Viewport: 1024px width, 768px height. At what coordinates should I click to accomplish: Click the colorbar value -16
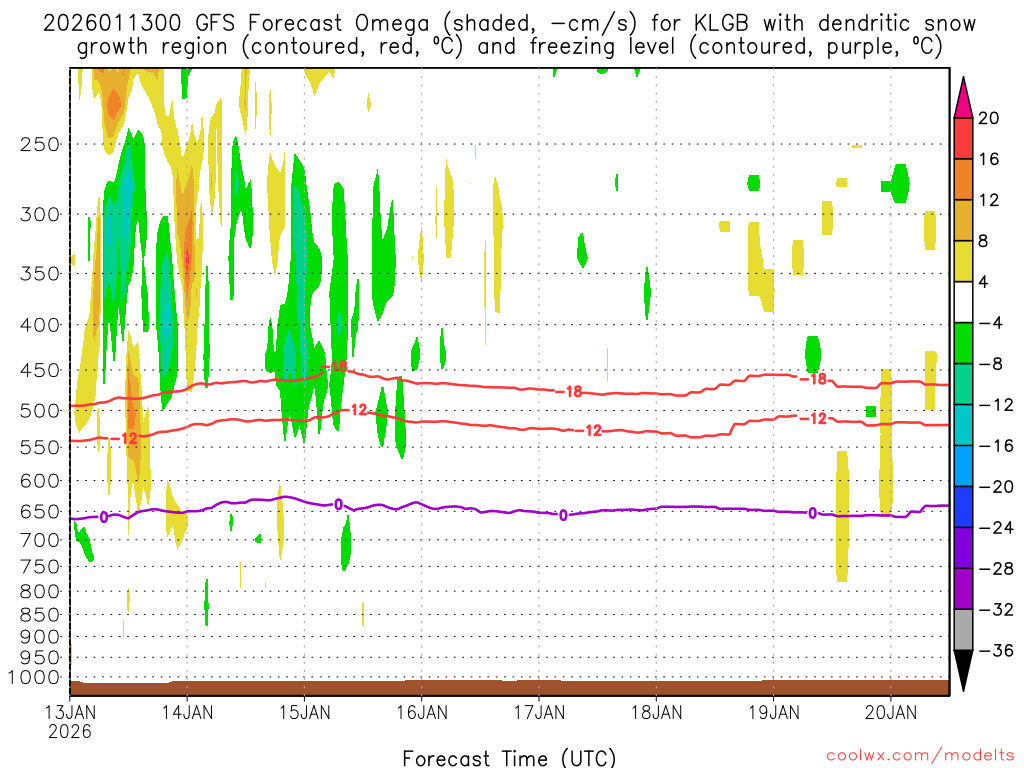pyautogui.click(x=996, y=446)
